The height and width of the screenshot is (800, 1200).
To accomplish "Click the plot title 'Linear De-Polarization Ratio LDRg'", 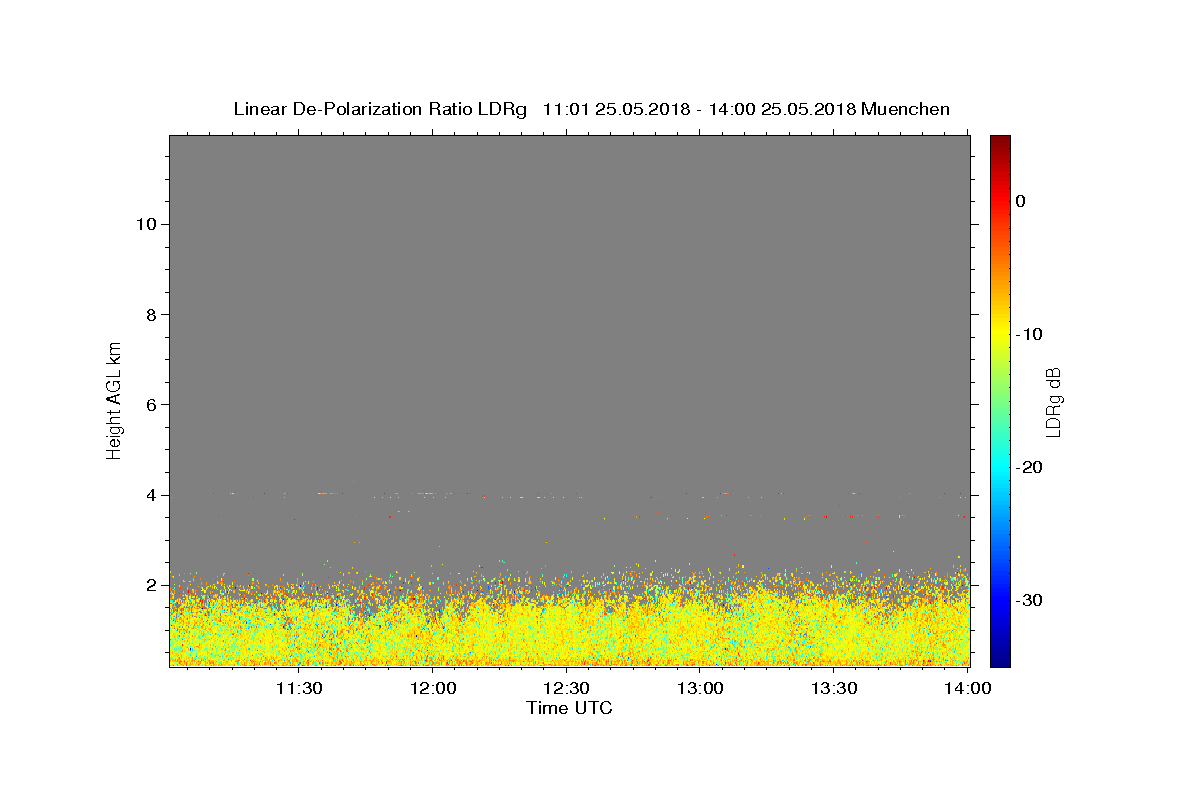I will (380, 109).
